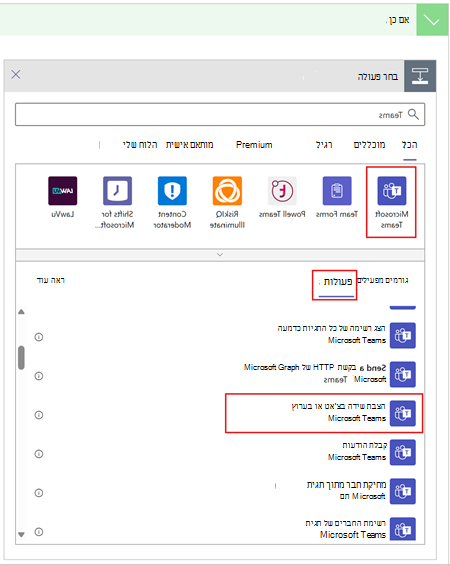The height and width of the screenshot is (565, 450).
Task: Select the Content Moderator connector icon
Action: click(x=172, y=191)
